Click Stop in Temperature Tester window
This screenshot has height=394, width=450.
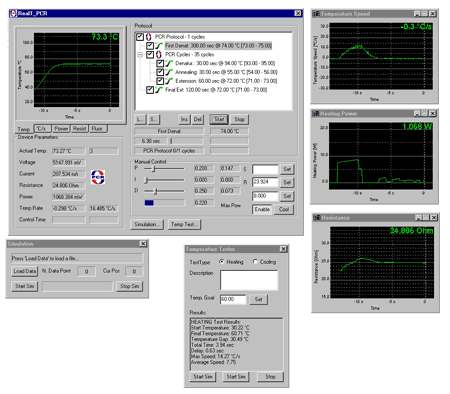(x=270, y=377)
